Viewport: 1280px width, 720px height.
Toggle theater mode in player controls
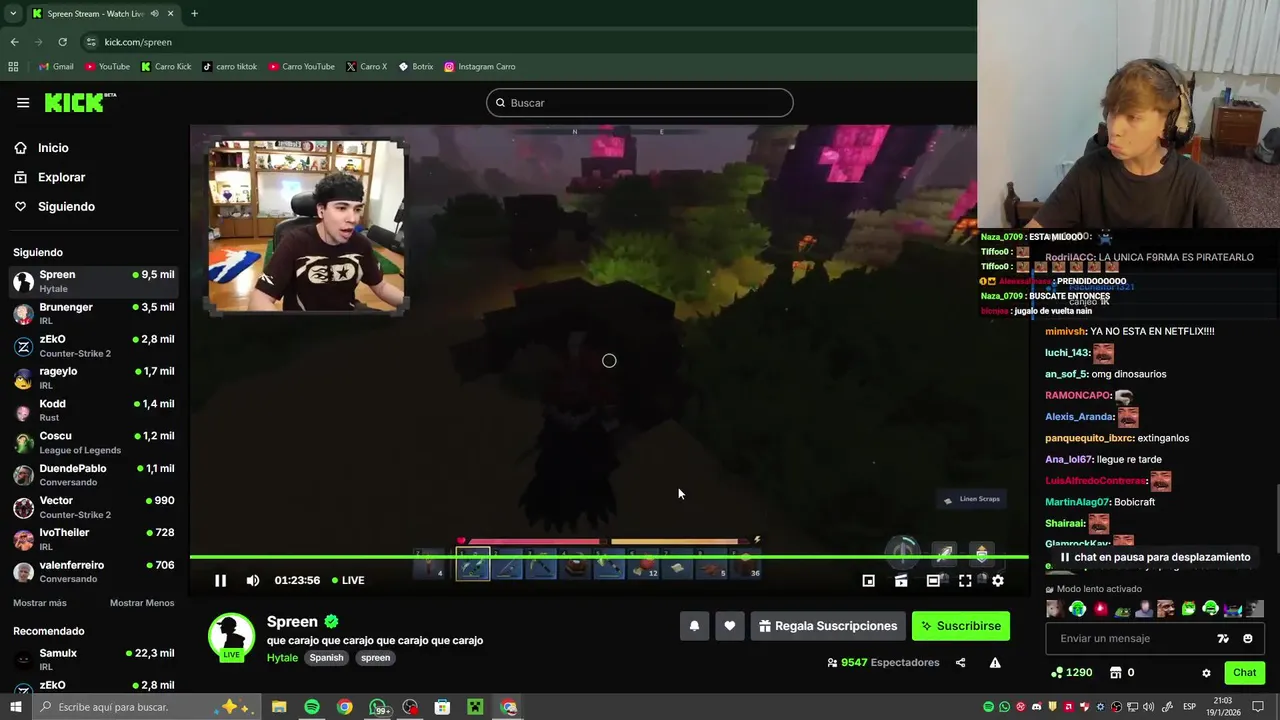[933, 580]
